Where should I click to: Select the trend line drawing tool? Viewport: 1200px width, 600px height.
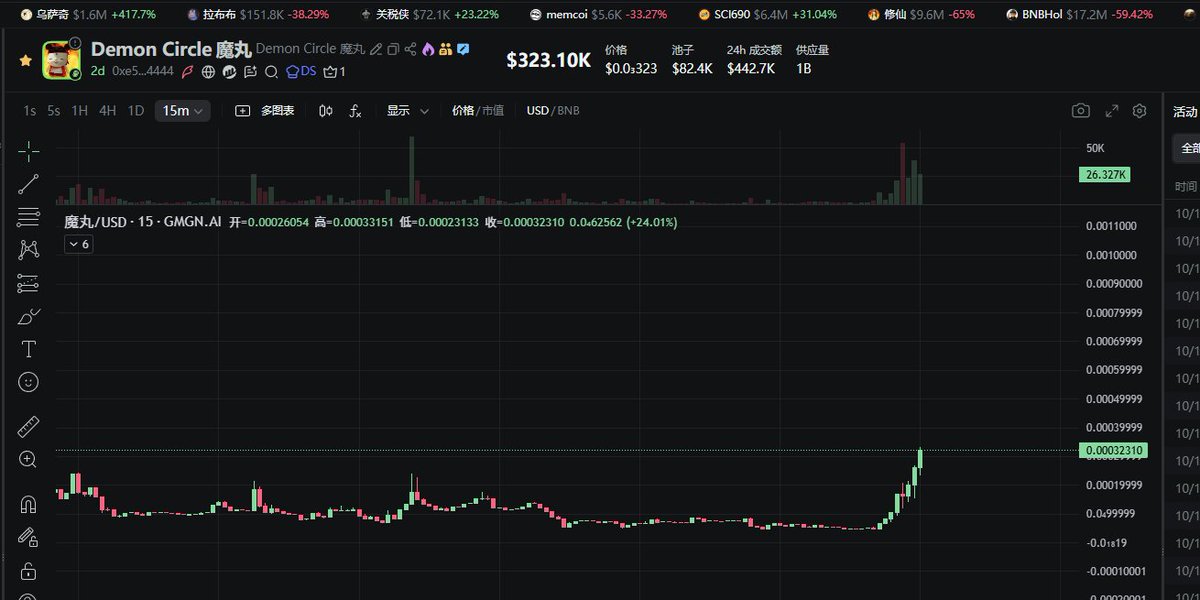28,184
